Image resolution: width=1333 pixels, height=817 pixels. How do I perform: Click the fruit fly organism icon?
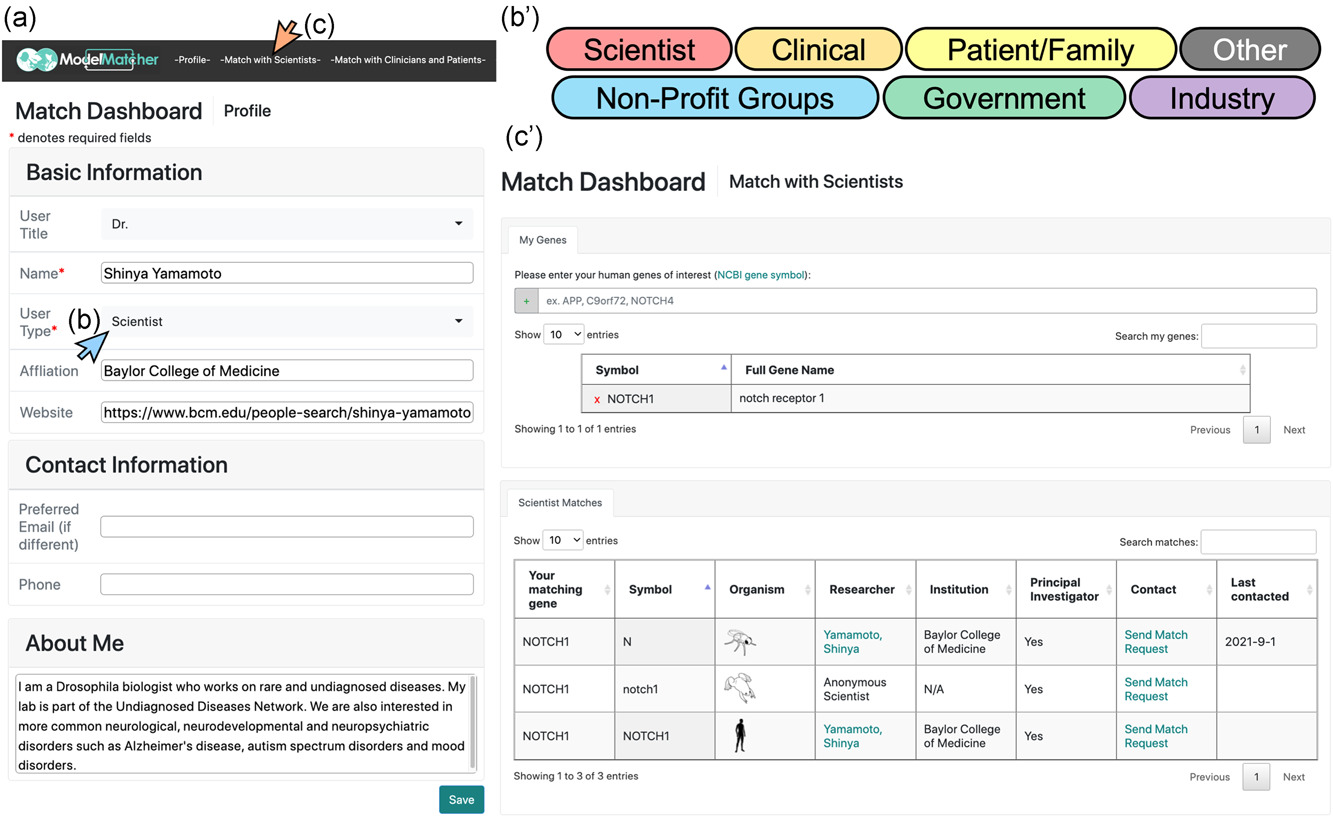click(x=740, y=642)
